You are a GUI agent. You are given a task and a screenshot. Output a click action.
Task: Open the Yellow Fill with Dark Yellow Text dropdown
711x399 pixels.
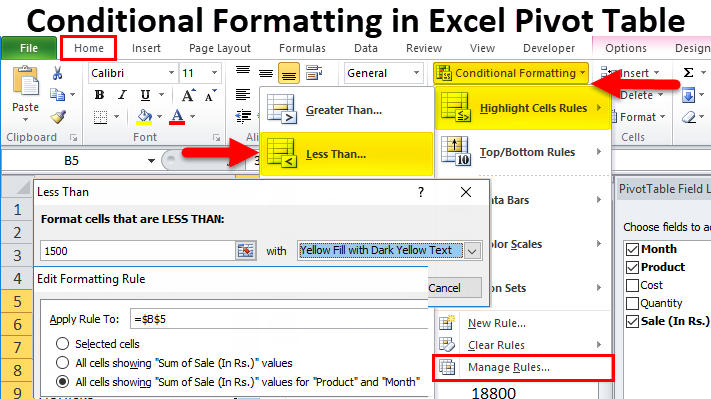[472, 251]
